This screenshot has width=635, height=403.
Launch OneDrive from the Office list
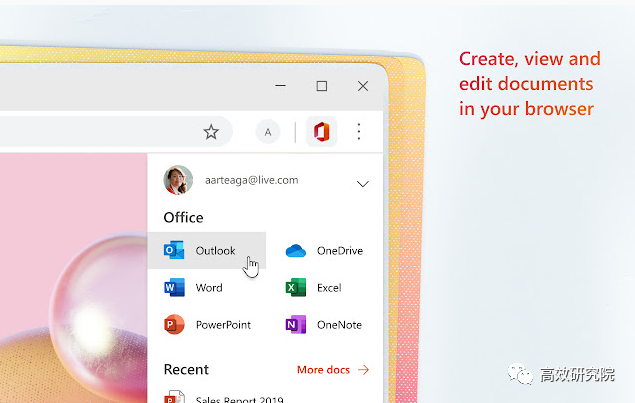tap(324, 251)
